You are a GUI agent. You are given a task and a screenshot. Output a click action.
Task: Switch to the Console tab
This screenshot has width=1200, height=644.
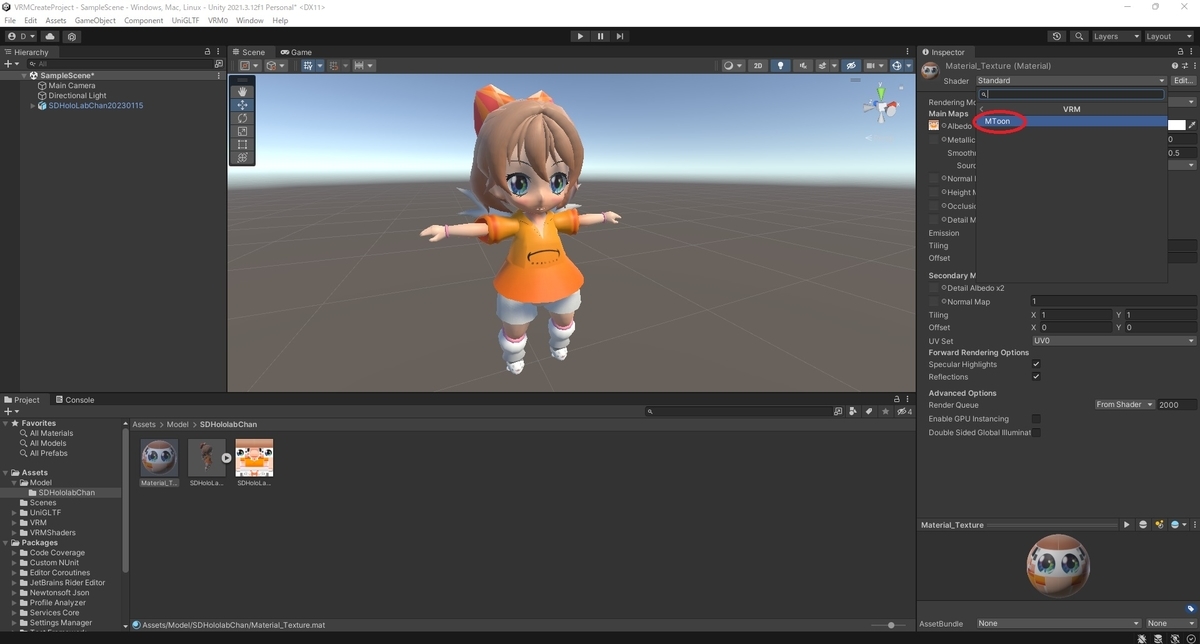coord(75,400)
